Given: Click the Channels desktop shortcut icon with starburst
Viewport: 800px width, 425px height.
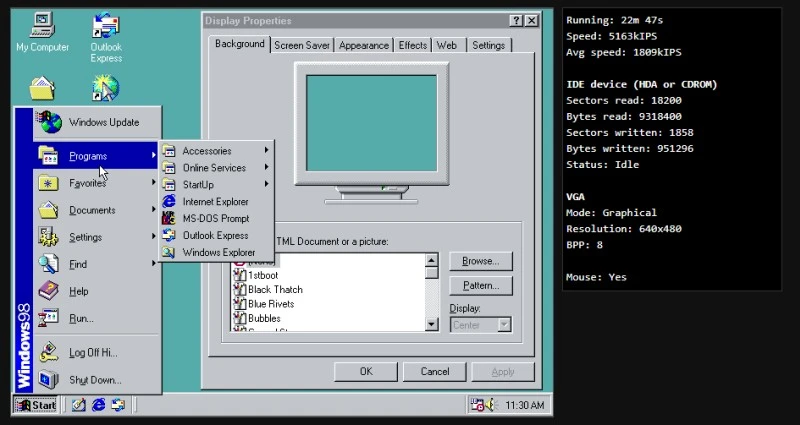Looking at the screenshot, I should pyautogui.click(x=106, y=88).
